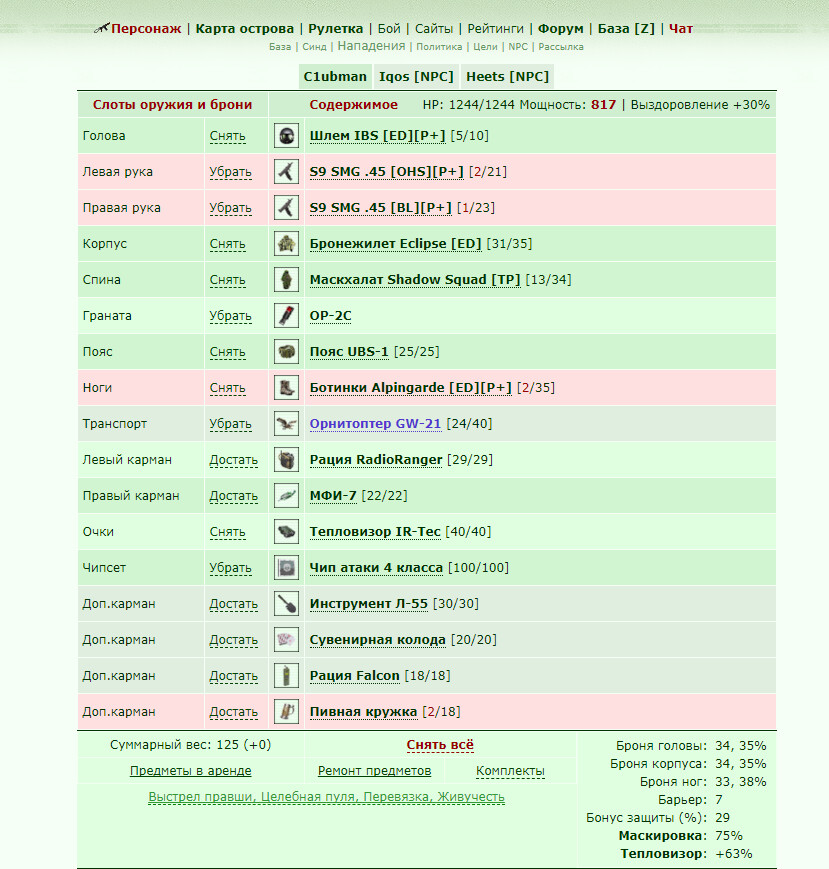Click Снять for the Корпус slot
Image resolution: width=829 pixels, height=869 pixels.
(227, 244)
